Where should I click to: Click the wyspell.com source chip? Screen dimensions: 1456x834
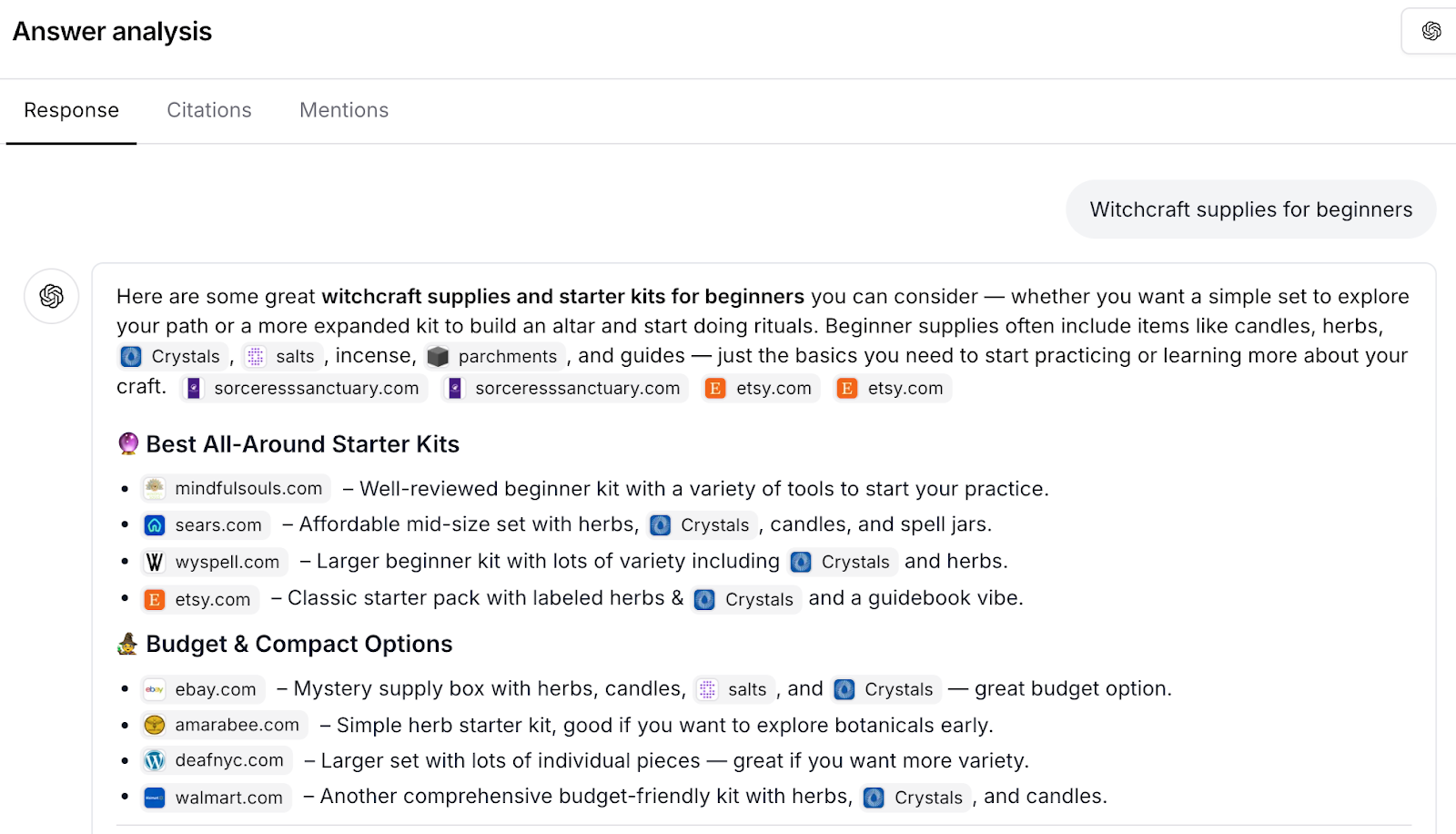point(215,563)
